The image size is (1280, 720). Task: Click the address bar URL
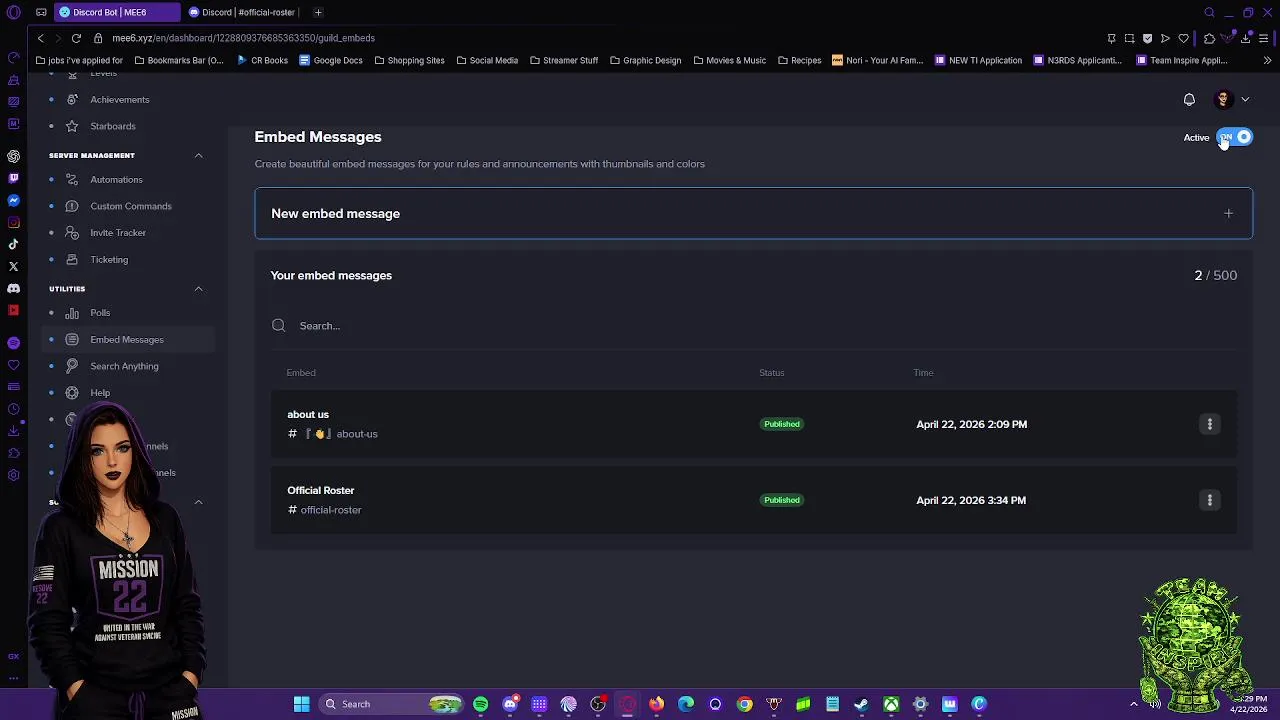(243, 38)
